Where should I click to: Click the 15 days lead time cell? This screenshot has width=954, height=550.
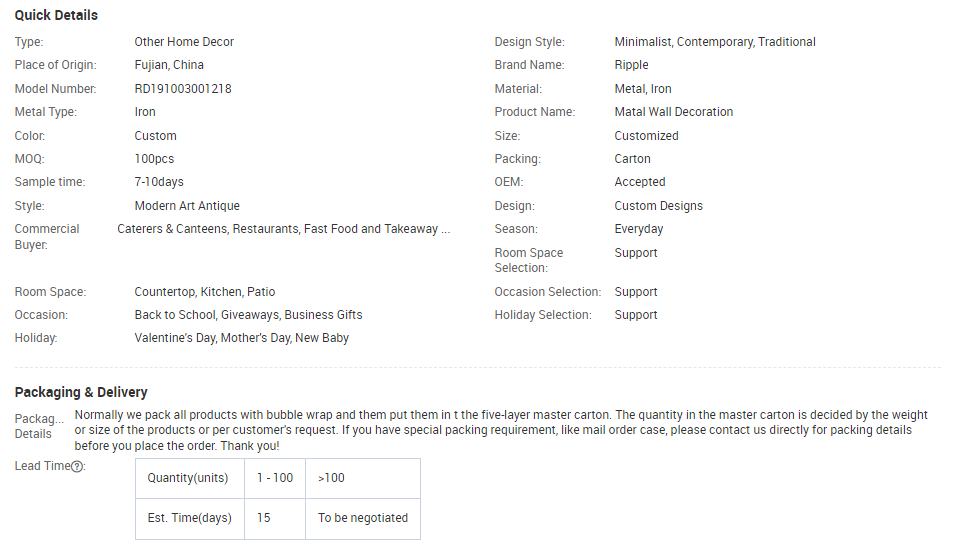coord(264,518)
